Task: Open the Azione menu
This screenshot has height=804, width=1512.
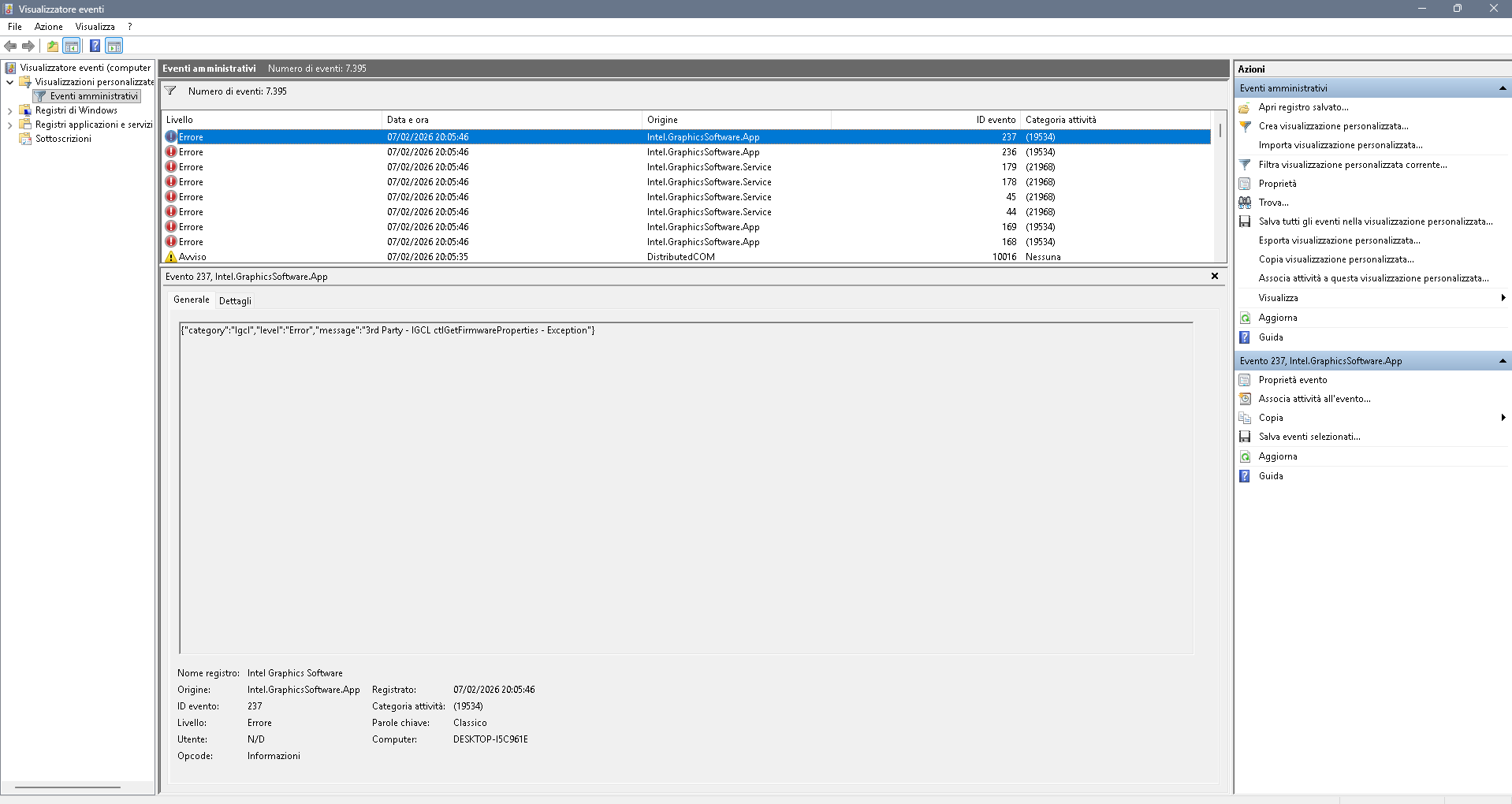Action: click(48, 27)
